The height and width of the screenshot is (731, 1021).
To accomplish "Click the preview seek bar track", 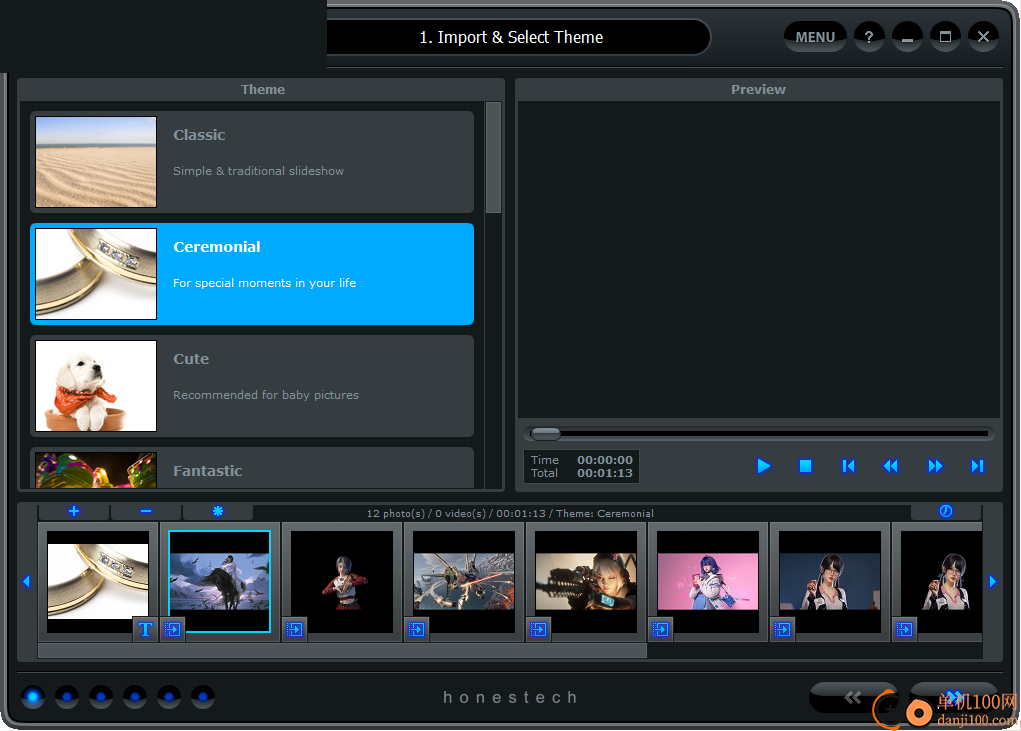I will [x=759, y=434].
